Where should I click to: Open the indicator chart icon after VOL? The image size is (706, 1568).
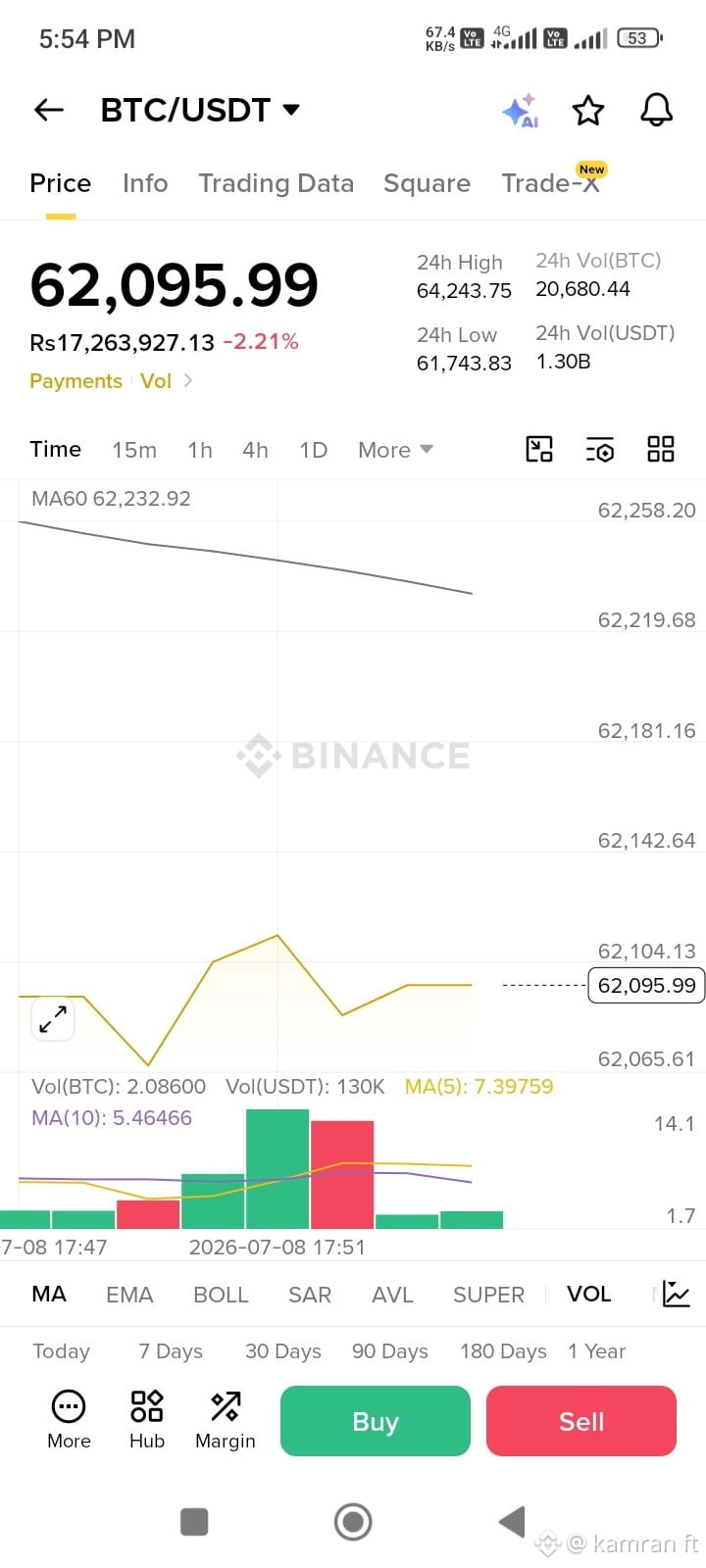pos(677,1294)
